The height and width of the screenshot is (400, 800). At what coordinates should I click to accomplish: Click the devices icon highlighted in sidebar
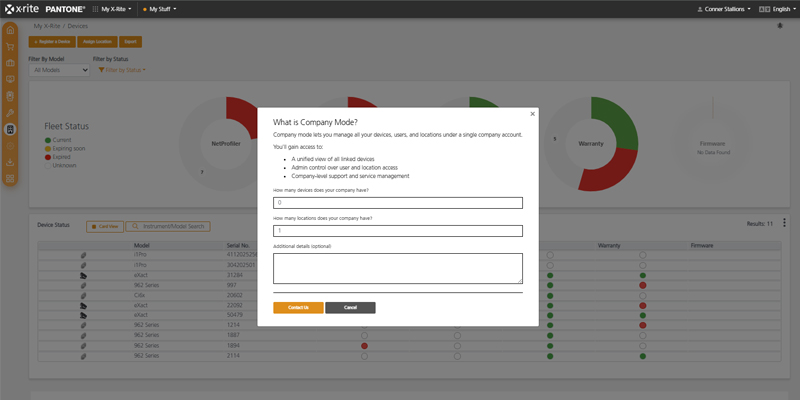click(10, 130)
